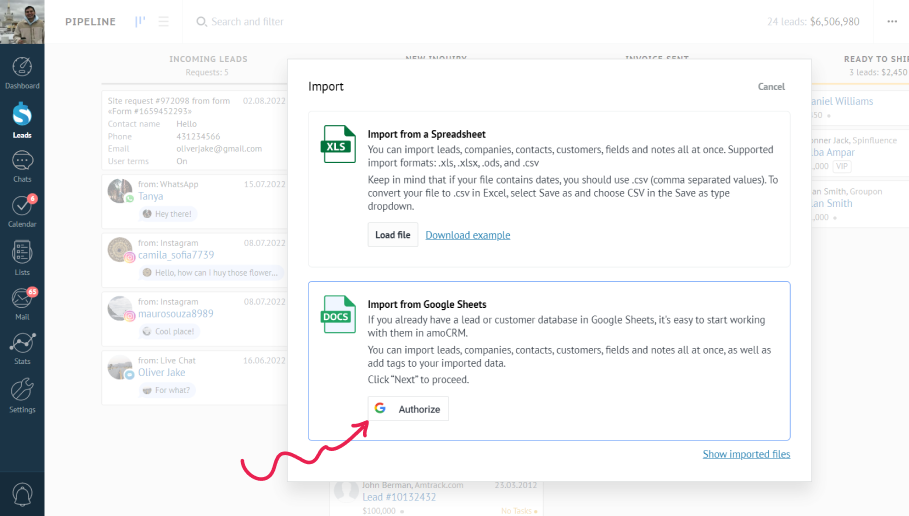
Task: Open the Alba Ampar lead
Action: point(833,152)
